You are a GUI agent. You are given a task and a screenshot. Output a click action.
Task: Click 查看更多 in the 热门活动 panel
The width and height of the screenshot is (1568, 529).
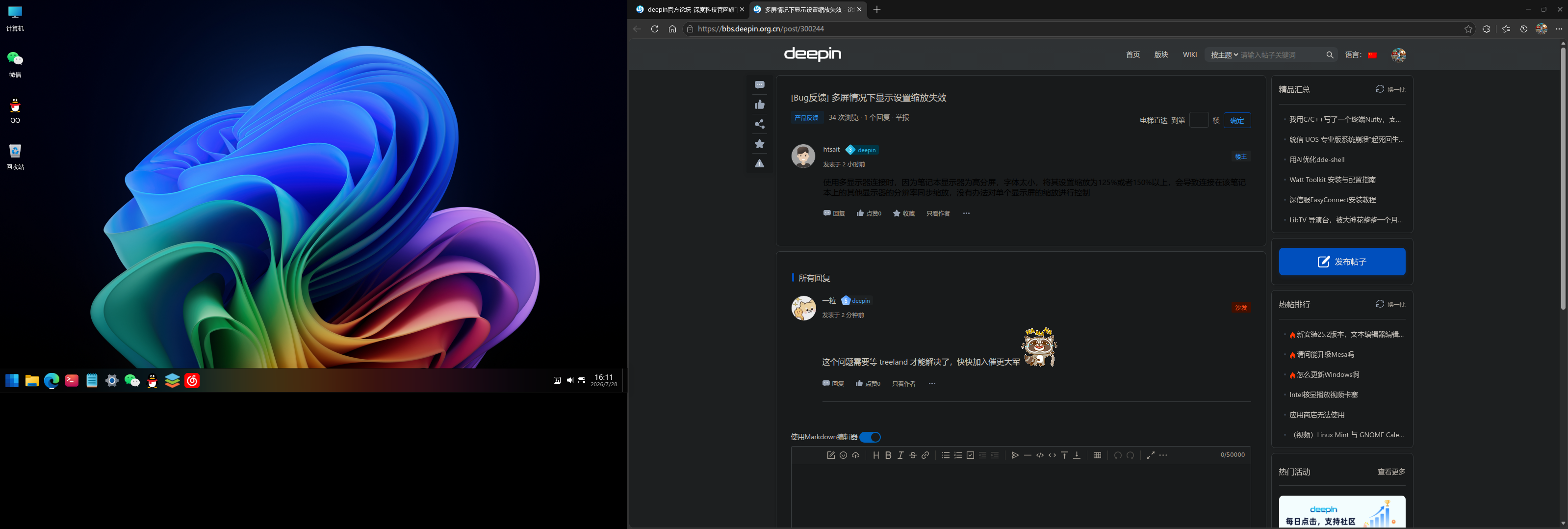[x=1391, y=472]
